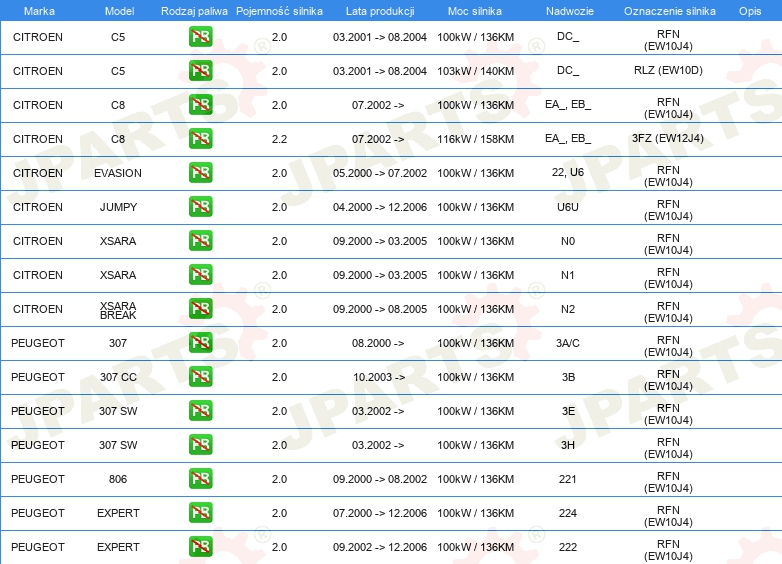Click body code U6U
The height and width of the screenshot is (564, 782).
pos(568,207)
